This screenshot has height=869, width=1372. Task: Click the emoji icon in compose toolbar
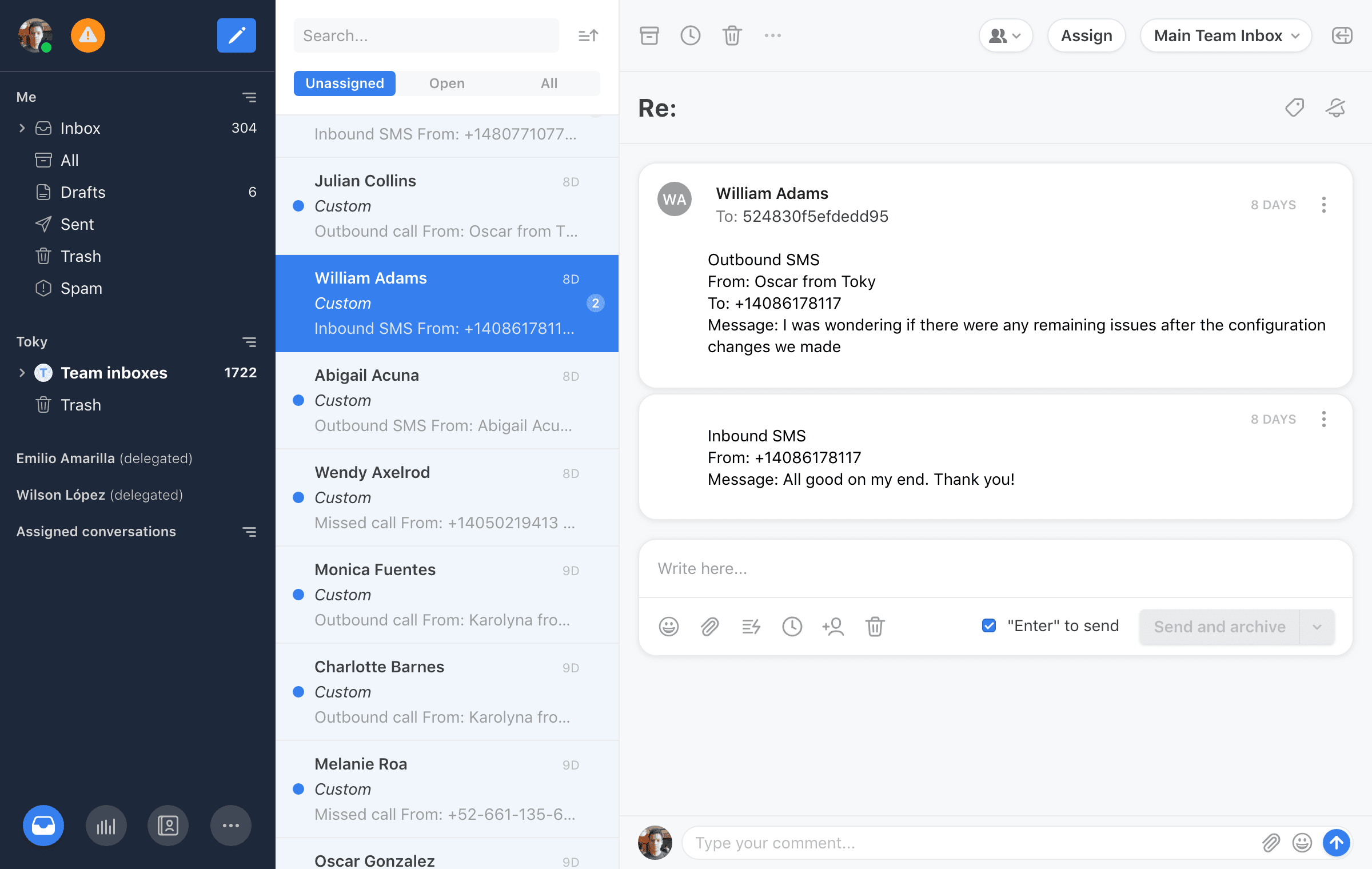click(x=668, y=627)
